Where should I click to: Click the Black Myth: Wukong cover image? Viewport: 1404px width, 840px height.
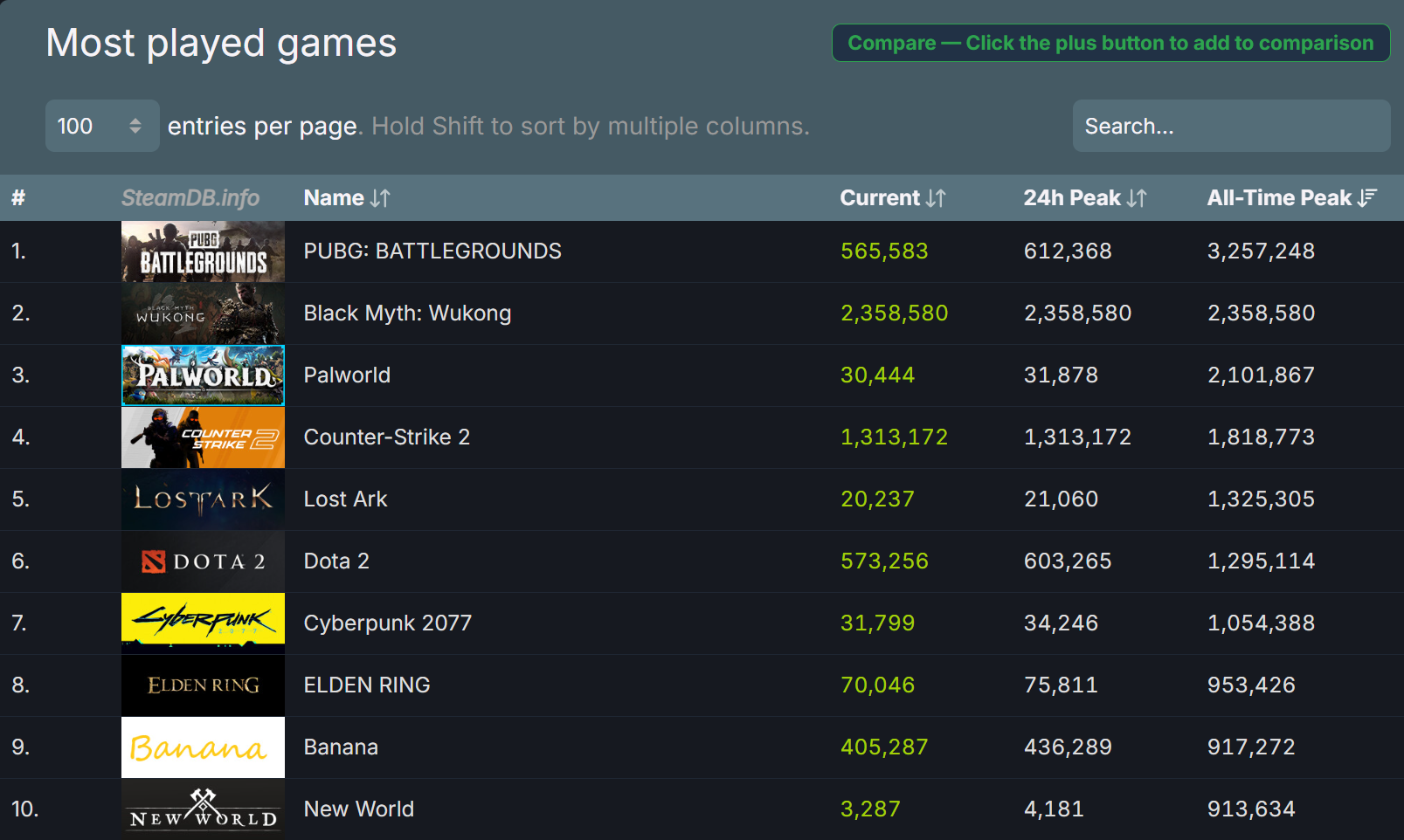pyautogui.click(x=203, y=313)
